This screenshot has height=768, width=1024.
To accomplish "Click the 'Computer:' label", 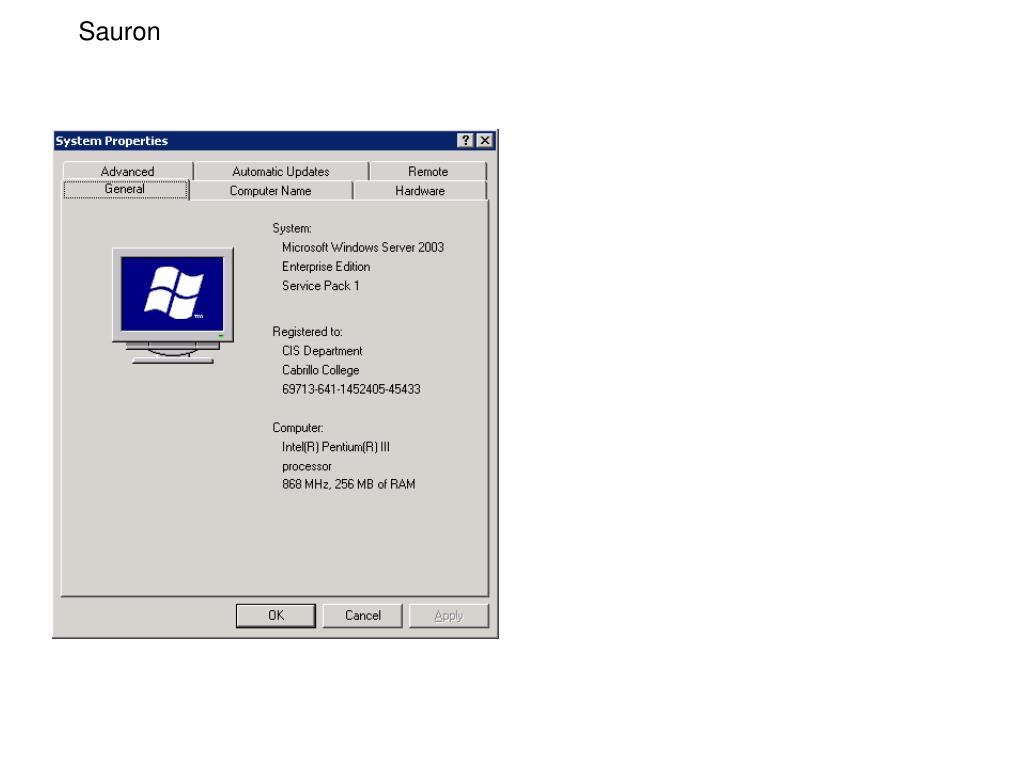I will tap(298, 428).
